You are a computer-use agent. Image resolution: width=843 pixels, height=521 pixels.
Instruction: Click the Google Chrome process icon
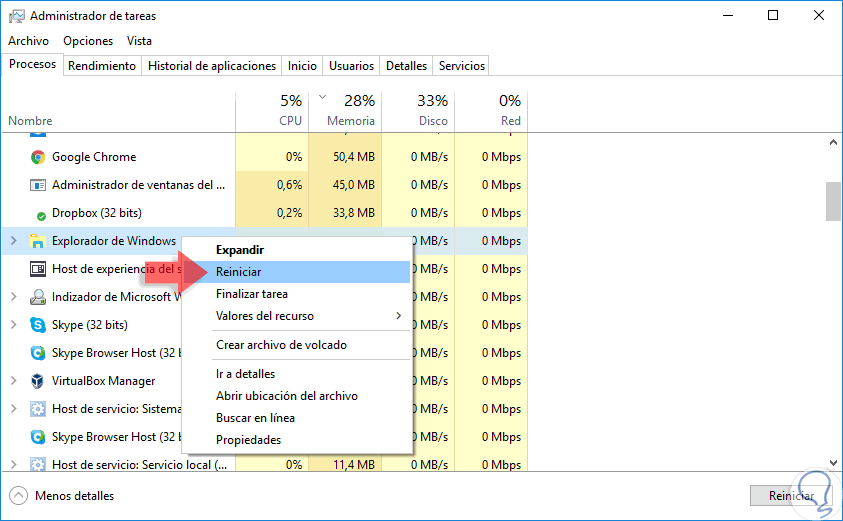(38, 157)
